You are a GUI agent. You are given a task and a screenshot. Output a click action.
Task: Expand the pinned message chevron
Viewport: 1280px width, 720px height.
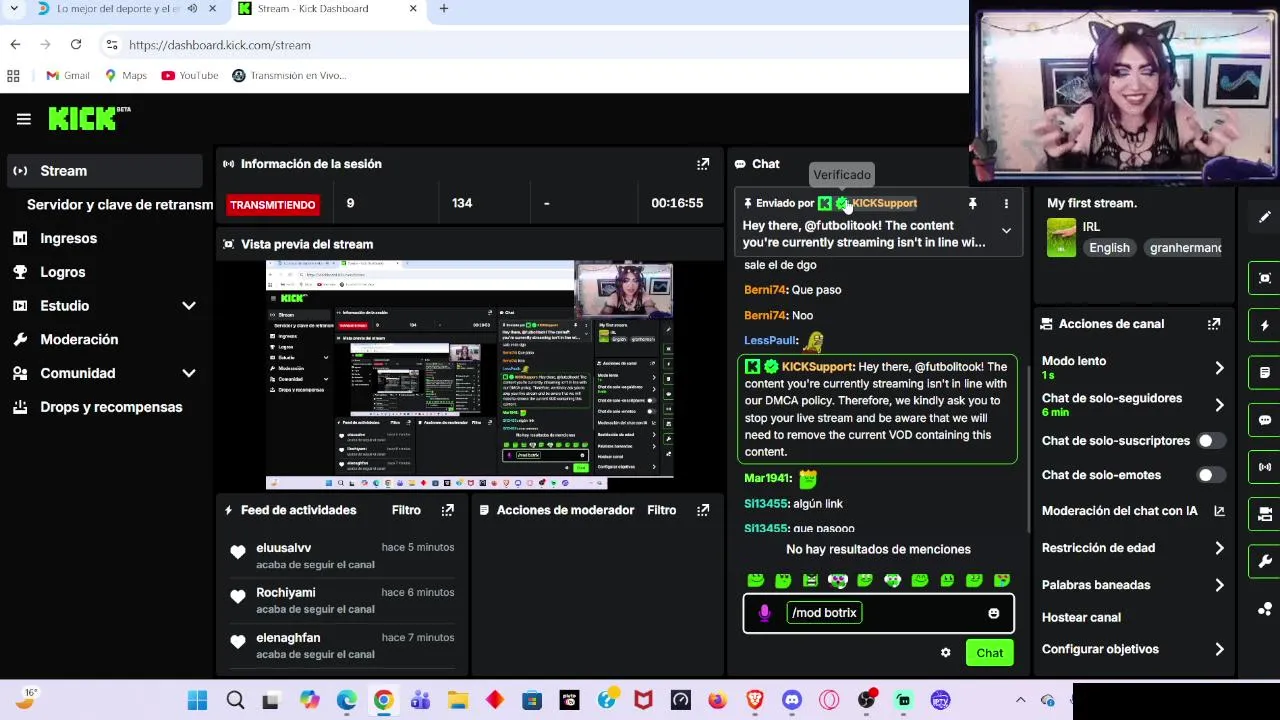pyautogui.click(x=1006, y=231)
